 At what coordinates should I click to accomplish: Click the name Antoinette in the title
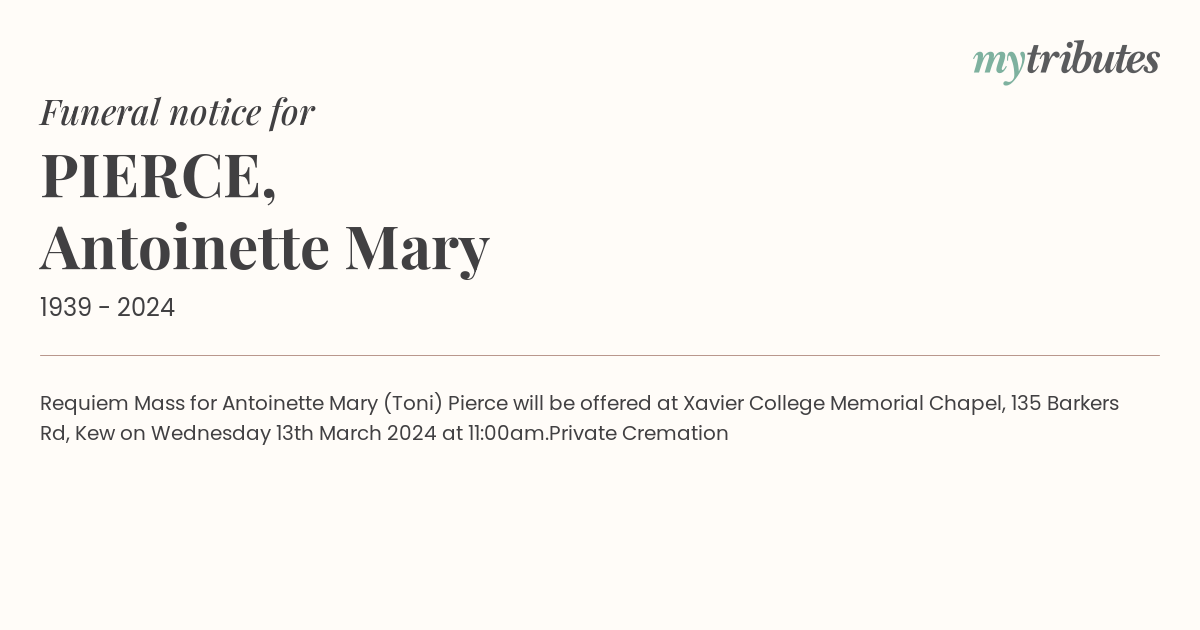[185, 247]
